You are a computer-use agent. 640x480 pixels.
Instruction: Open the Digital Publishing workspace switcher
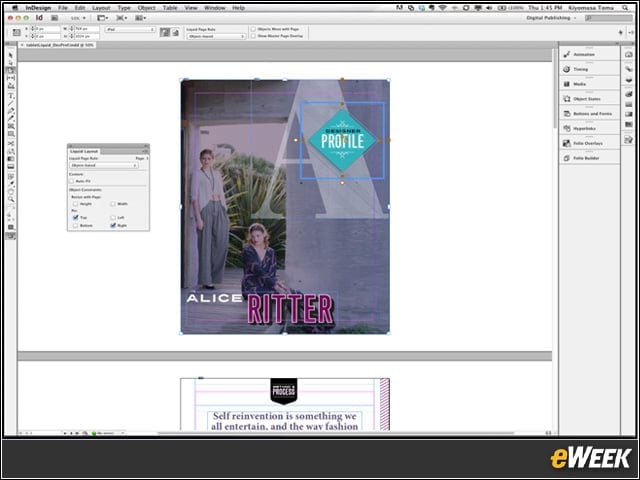(x=551, y=18)
